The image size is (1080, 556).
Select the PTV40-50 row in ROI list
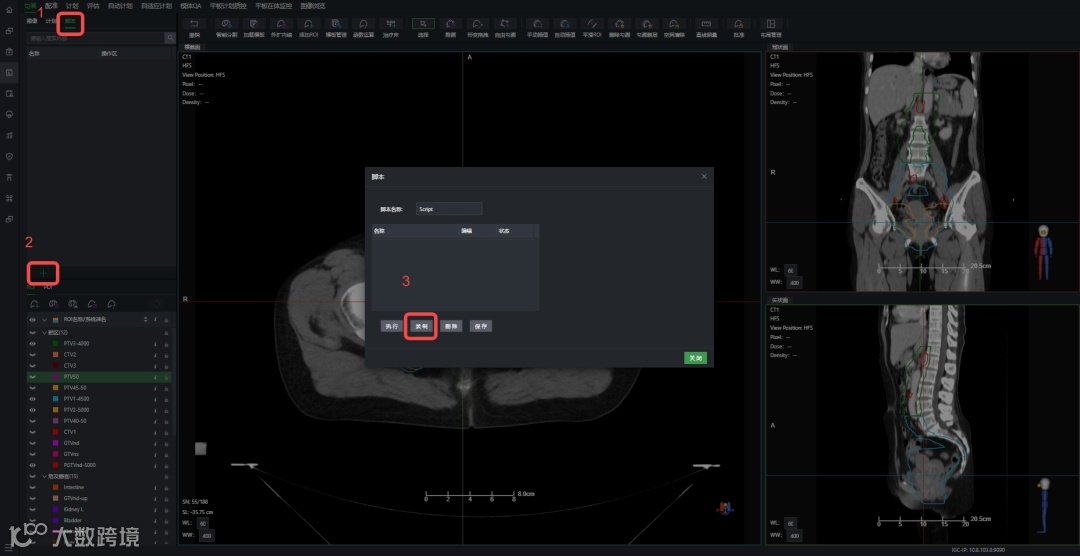[100, 421]
